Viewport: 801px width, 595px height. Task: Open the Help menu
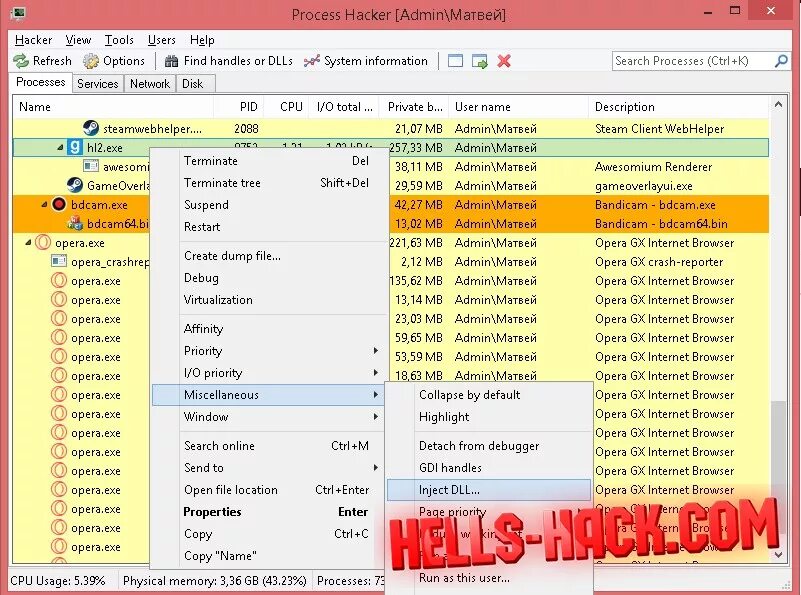(202, 40)
